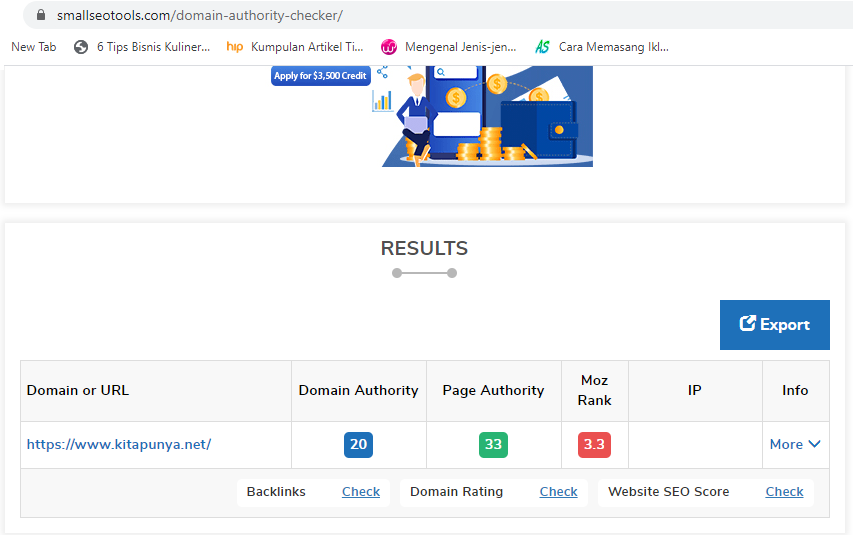Click the Check link next to Website SEO Score
The width and height of the screenshot is (853, 535).
784,491
